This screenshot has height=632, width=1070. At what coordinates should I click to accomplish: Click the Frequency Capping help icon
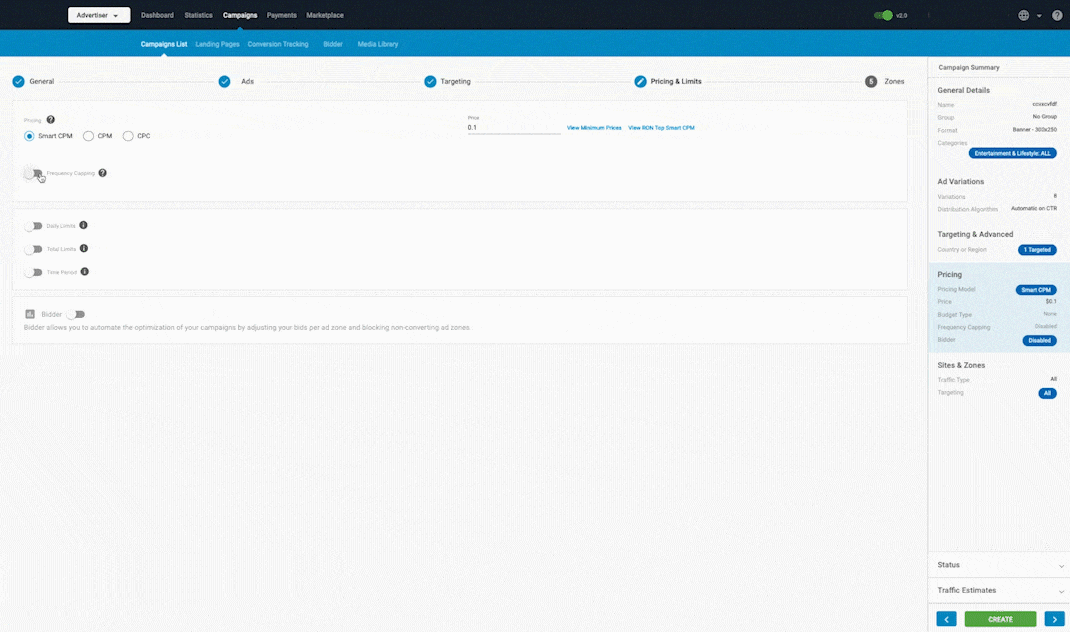pos(102,173)
